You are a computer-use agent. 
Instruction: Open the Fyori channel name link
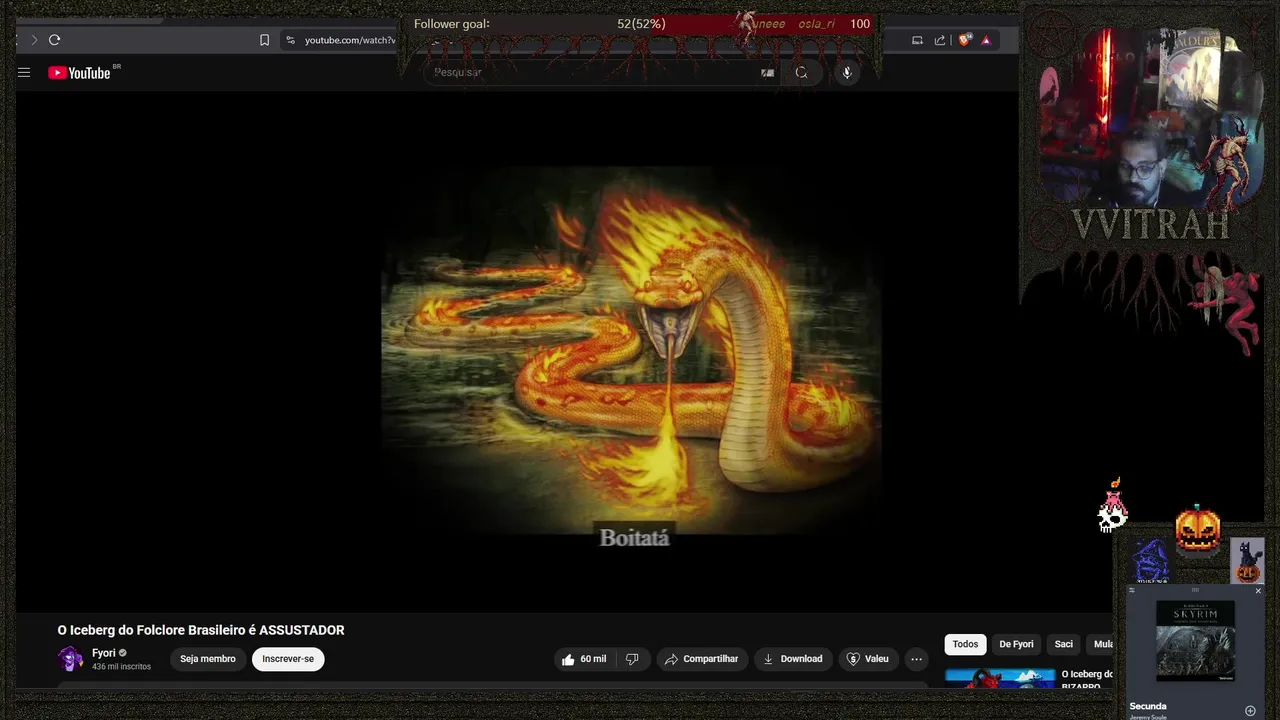[x=104, y=653]
